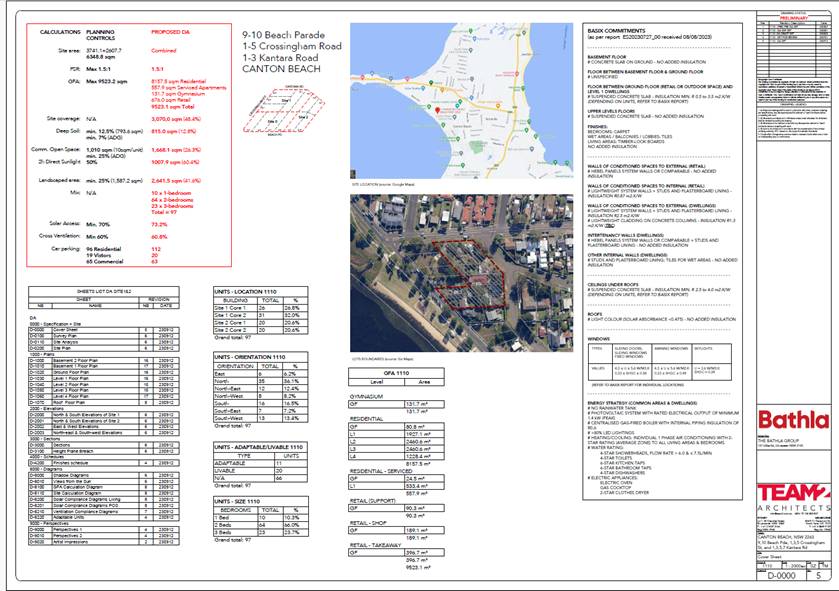
Task: Click the orange pin along the main road
Action: point(442,90)
